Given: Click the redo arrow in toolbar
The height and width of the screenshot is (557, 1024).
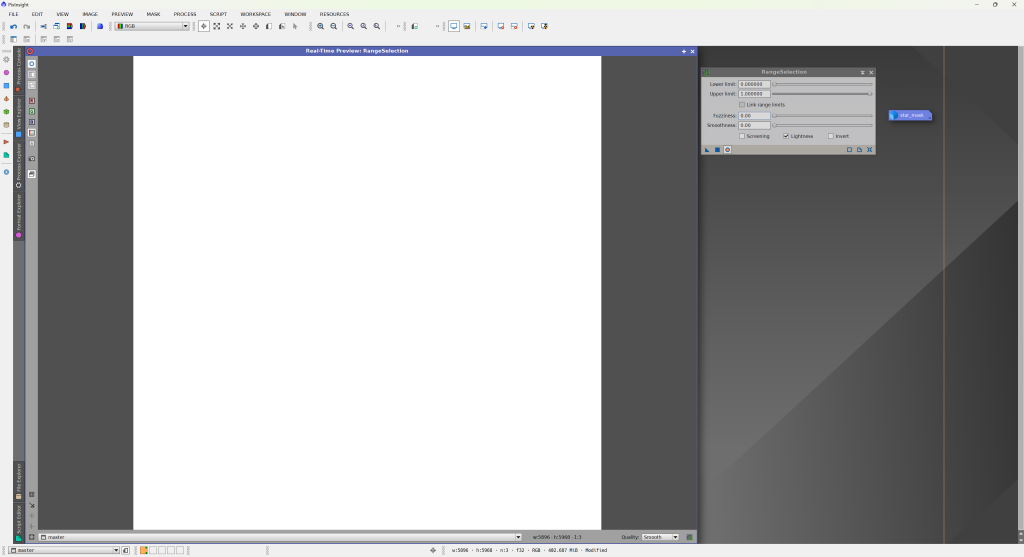Looking at the screenshot, I should pos(26,26).
